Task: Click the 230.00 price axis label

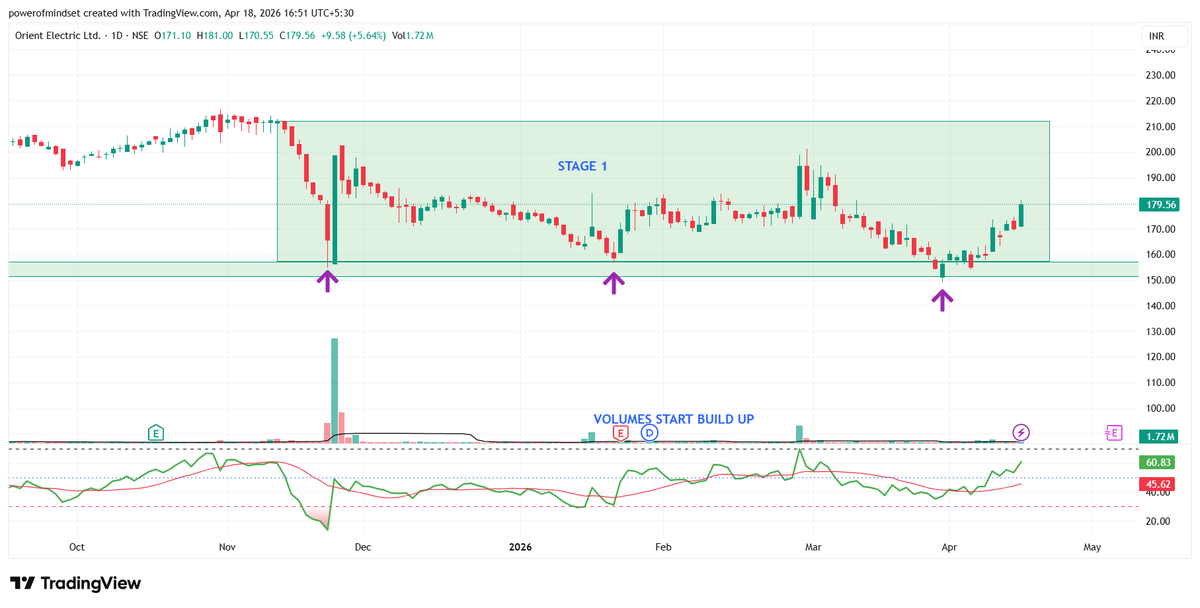Action: (x=1159, y=75)
